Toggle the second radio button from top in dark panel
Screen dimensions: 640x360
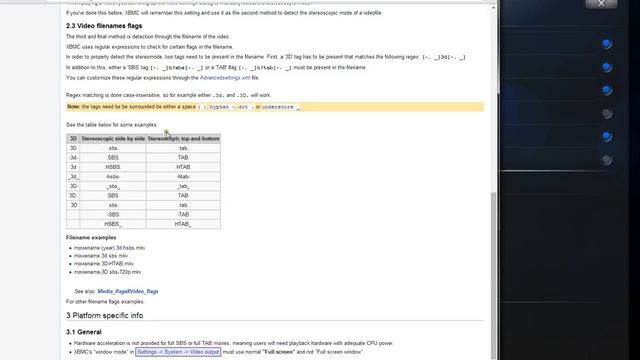606,67
